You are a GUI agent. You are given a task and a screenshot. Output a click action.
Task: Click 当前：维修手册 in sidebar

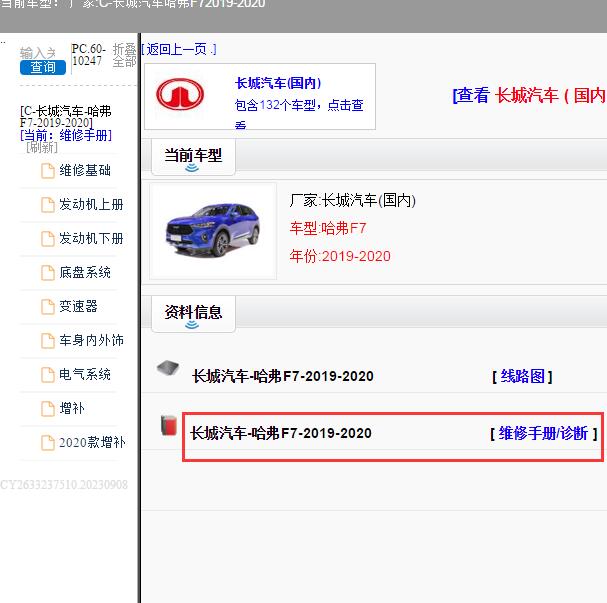66,135
